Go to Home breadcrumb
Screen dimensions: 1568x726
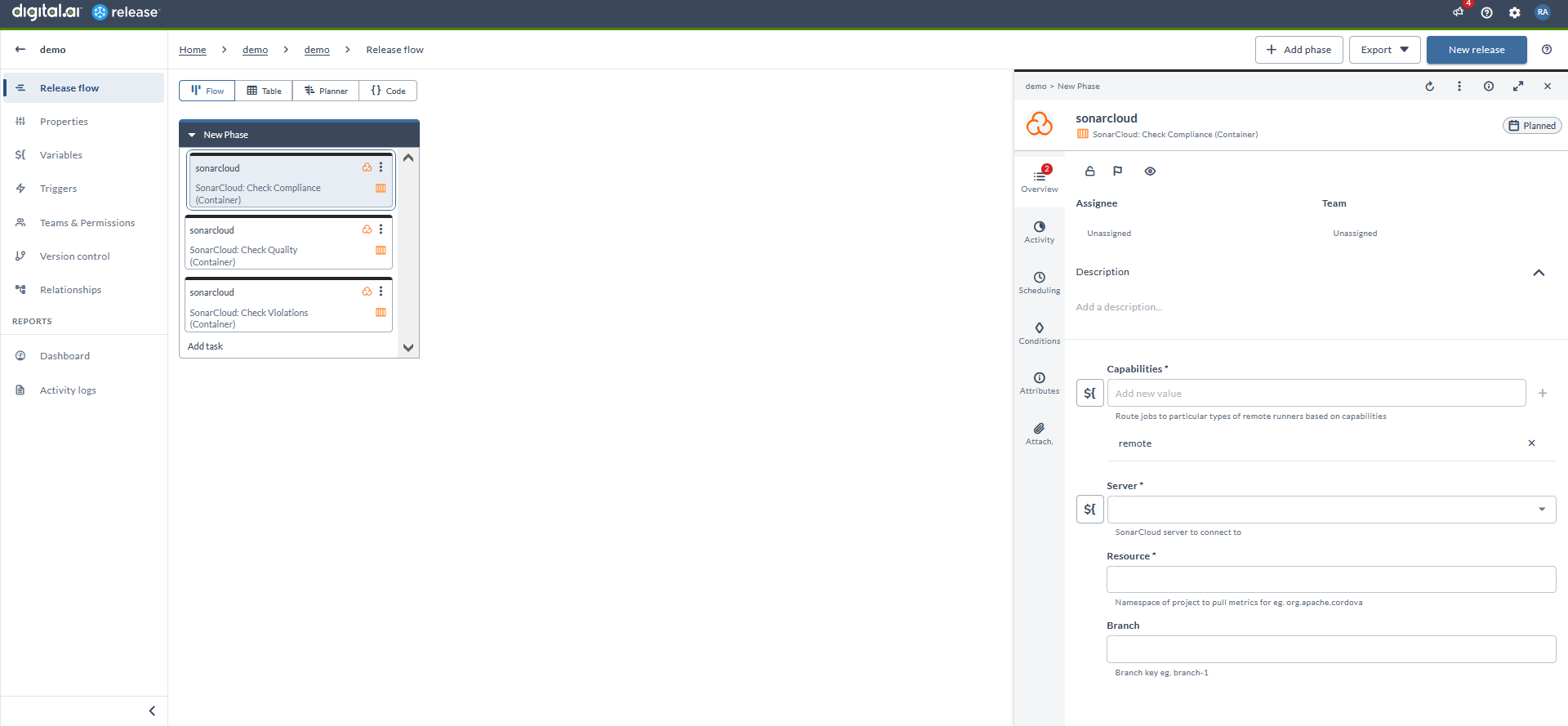[193, 50]
